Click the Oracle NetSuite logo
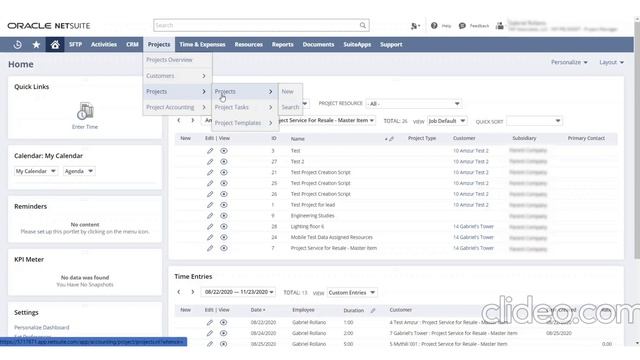 49,26
